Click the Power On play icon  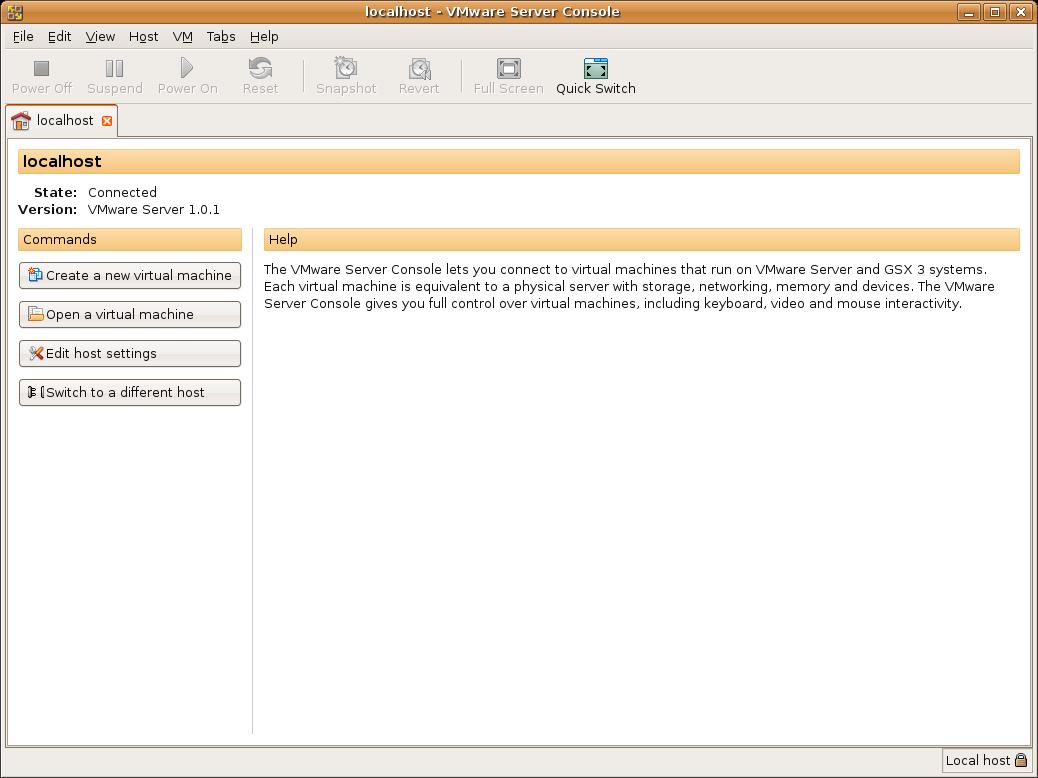pyautogui.click(x=187, y=68)
